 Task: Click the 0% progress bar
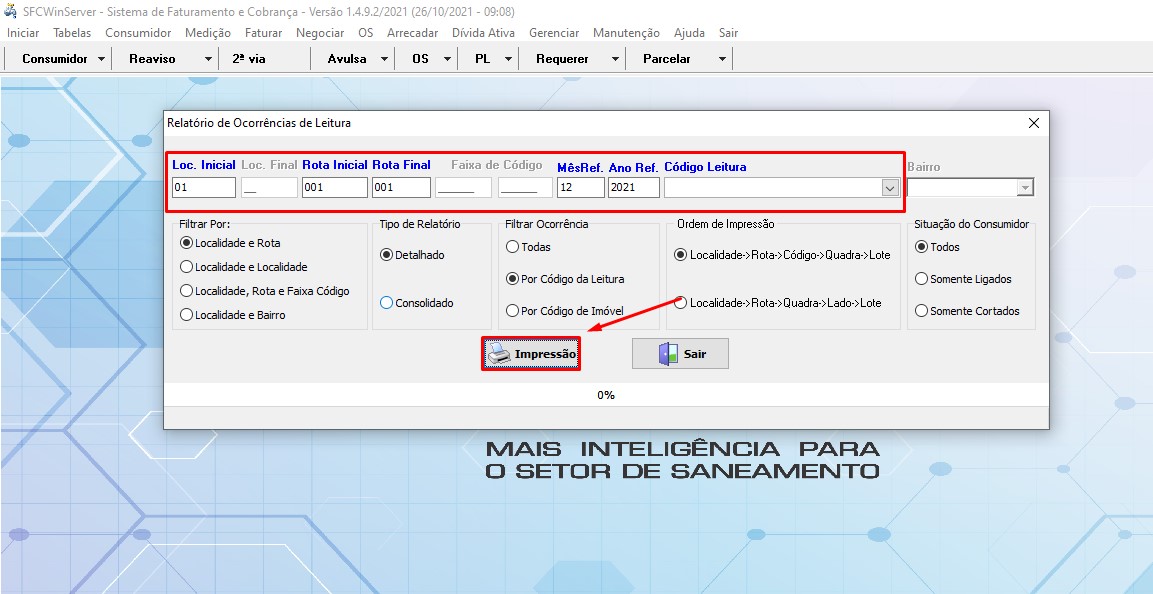[605, 395]
